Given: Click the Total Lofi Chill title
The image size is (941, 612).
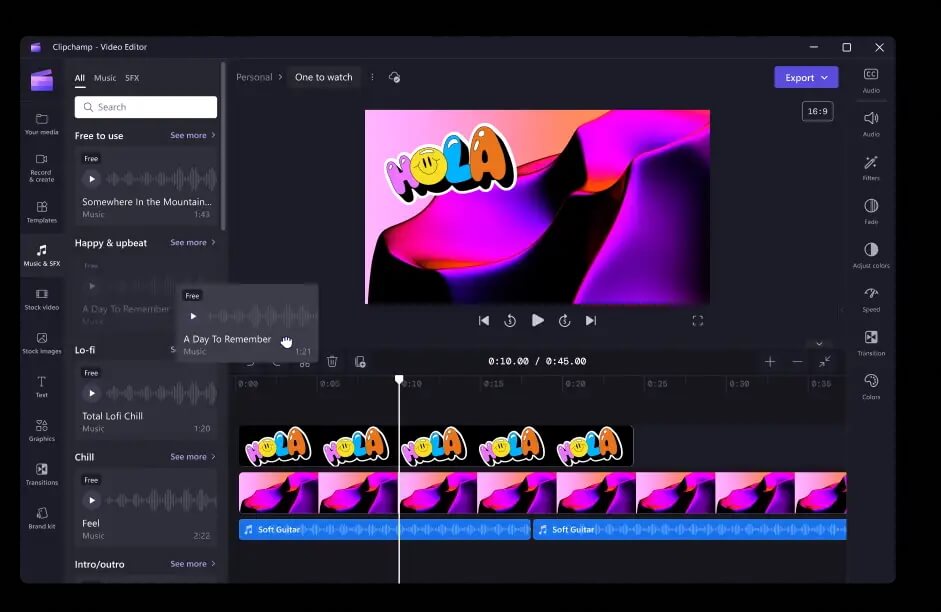Looking at the screenshot, I should click(112, 416).
